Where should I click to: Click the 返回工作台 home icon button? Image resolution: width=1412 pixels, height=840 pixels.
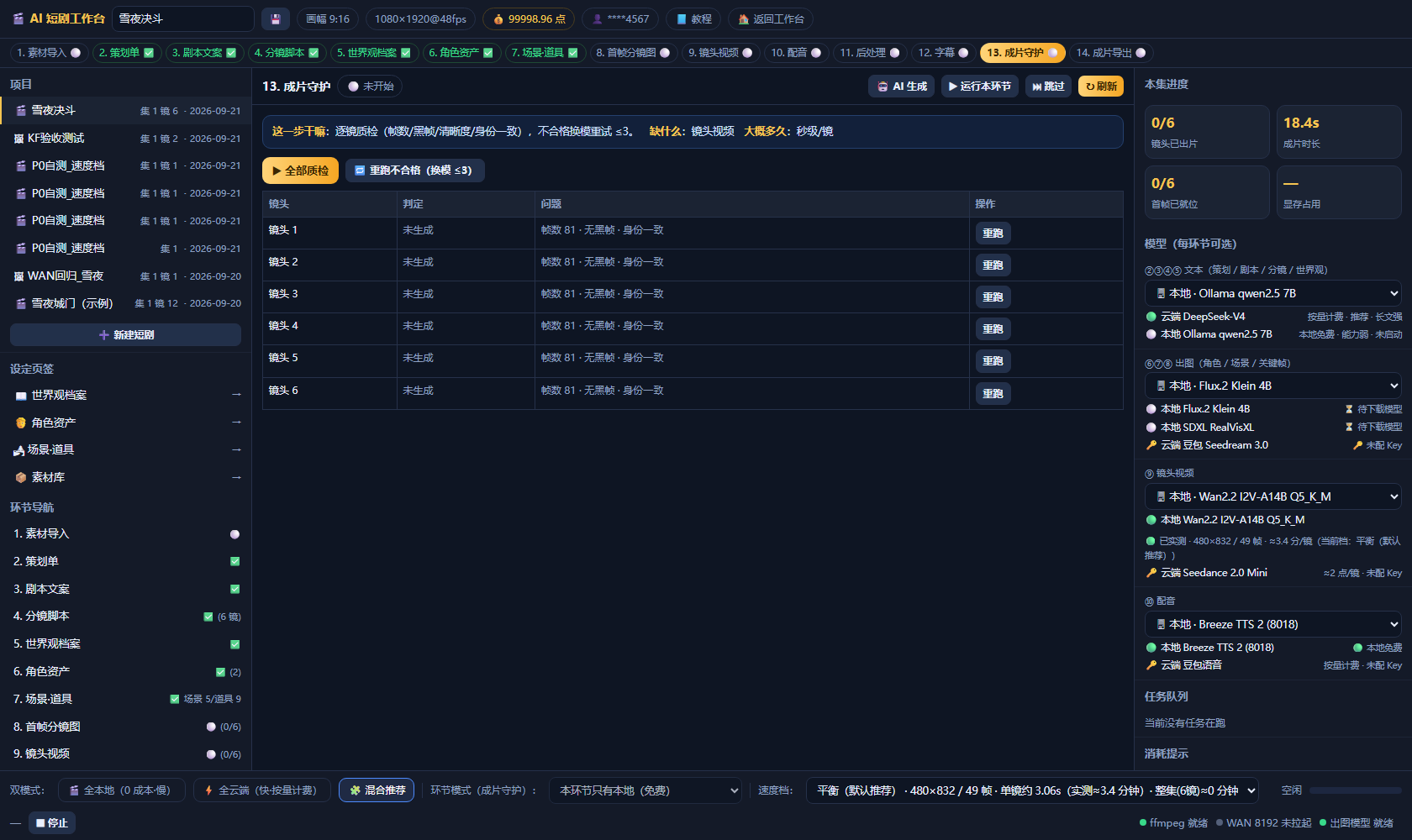point(771,18)
